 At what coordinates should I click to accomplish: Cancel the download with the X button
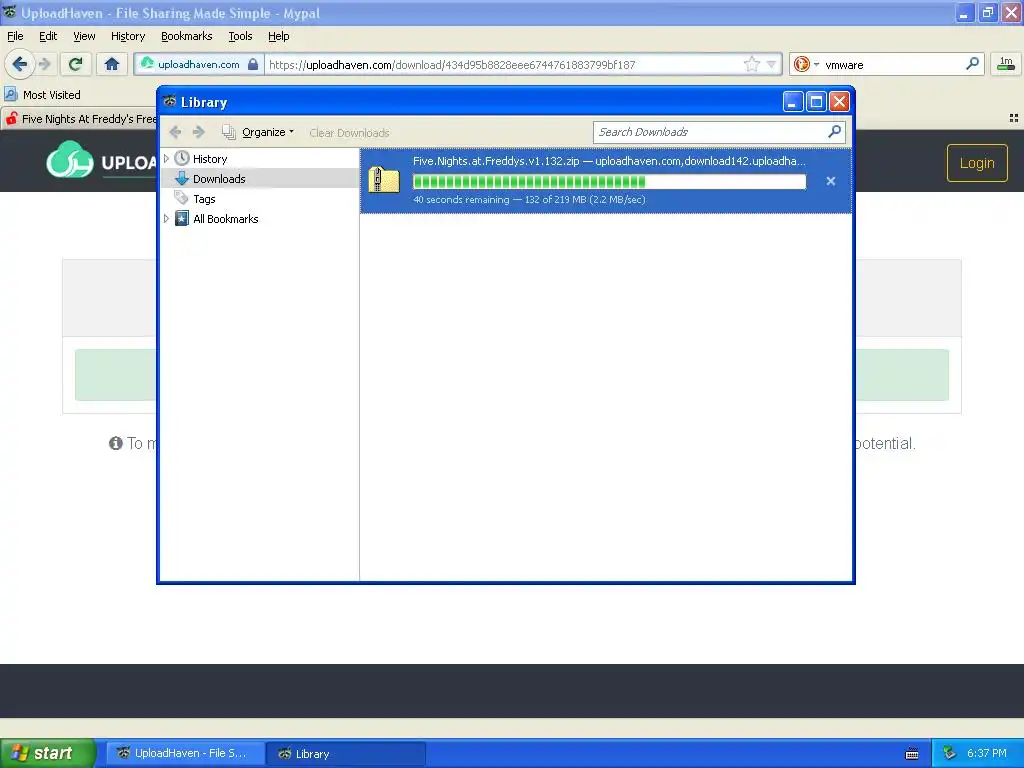click(x=831, y=181)
